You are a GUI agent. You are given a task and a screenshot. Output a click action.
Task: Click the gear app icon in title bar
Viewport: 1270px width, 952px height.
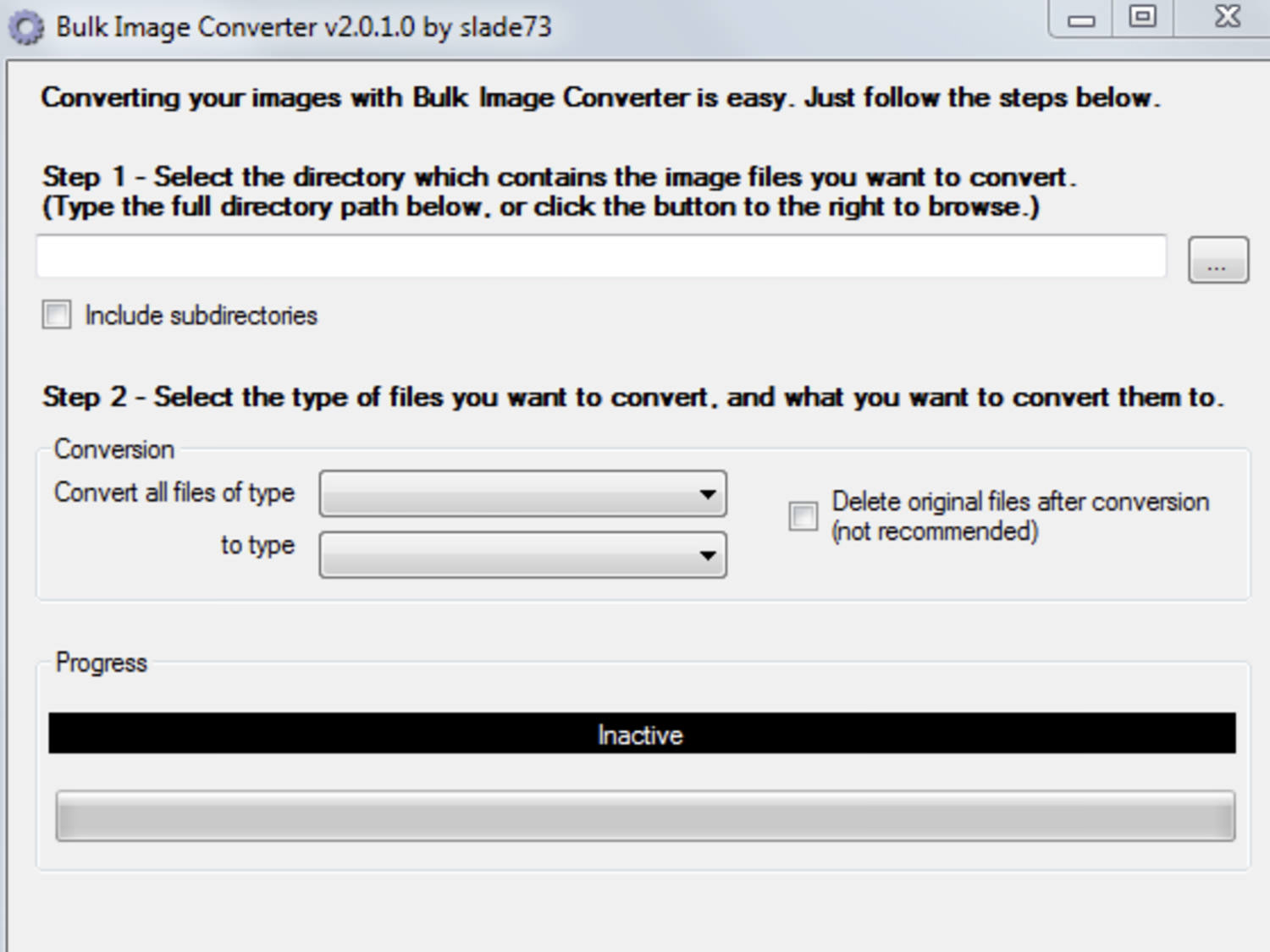(x=25, y=27)
